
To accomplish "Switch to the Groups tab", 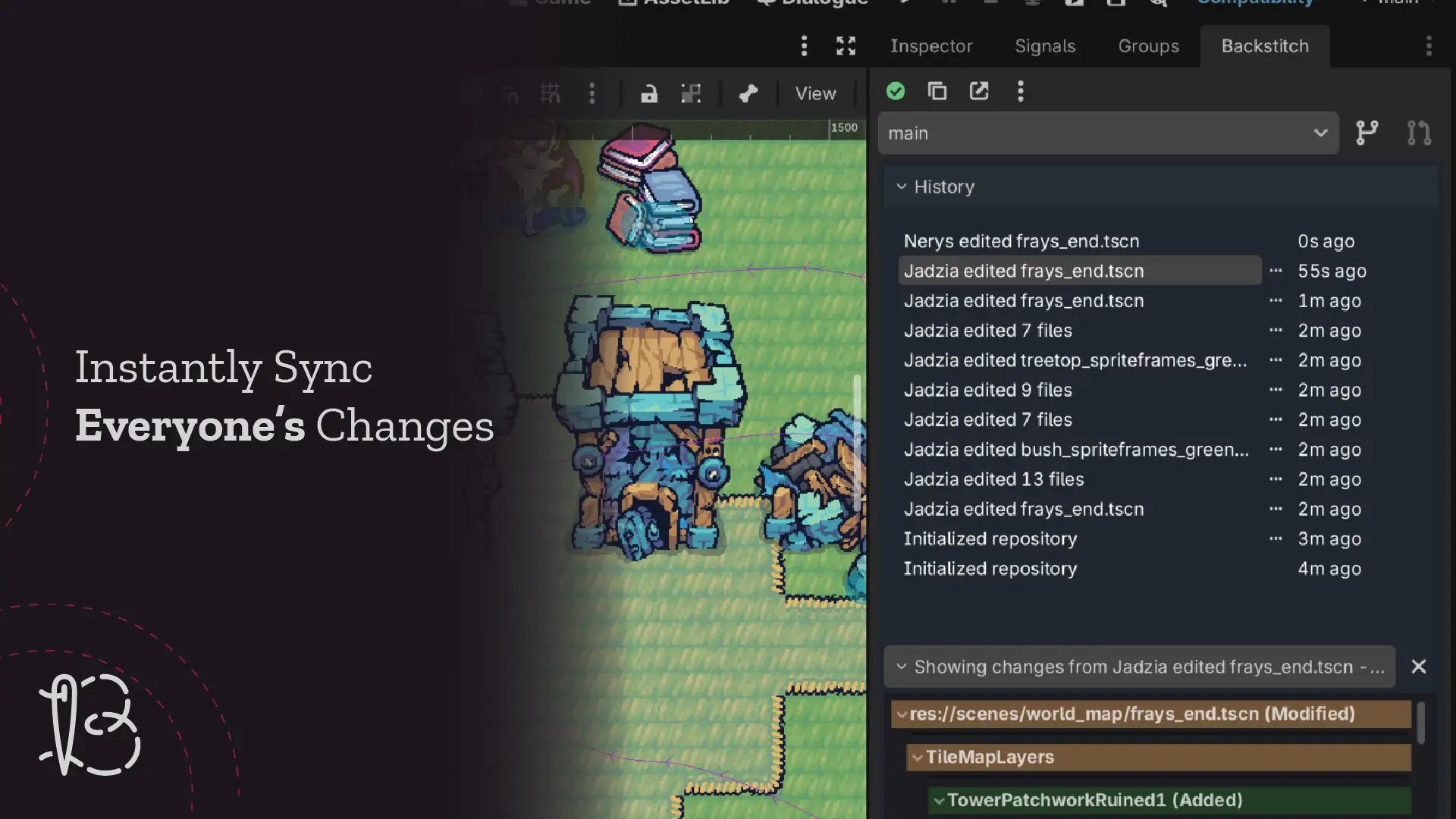I will click(1148, 46).
